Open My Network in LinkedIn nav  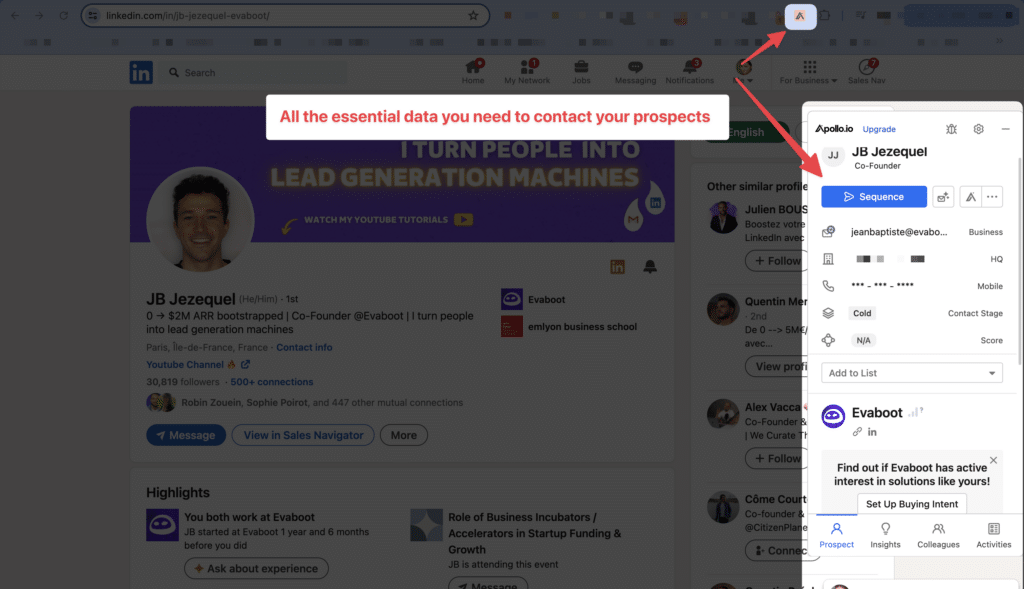[x=527, y=72]
